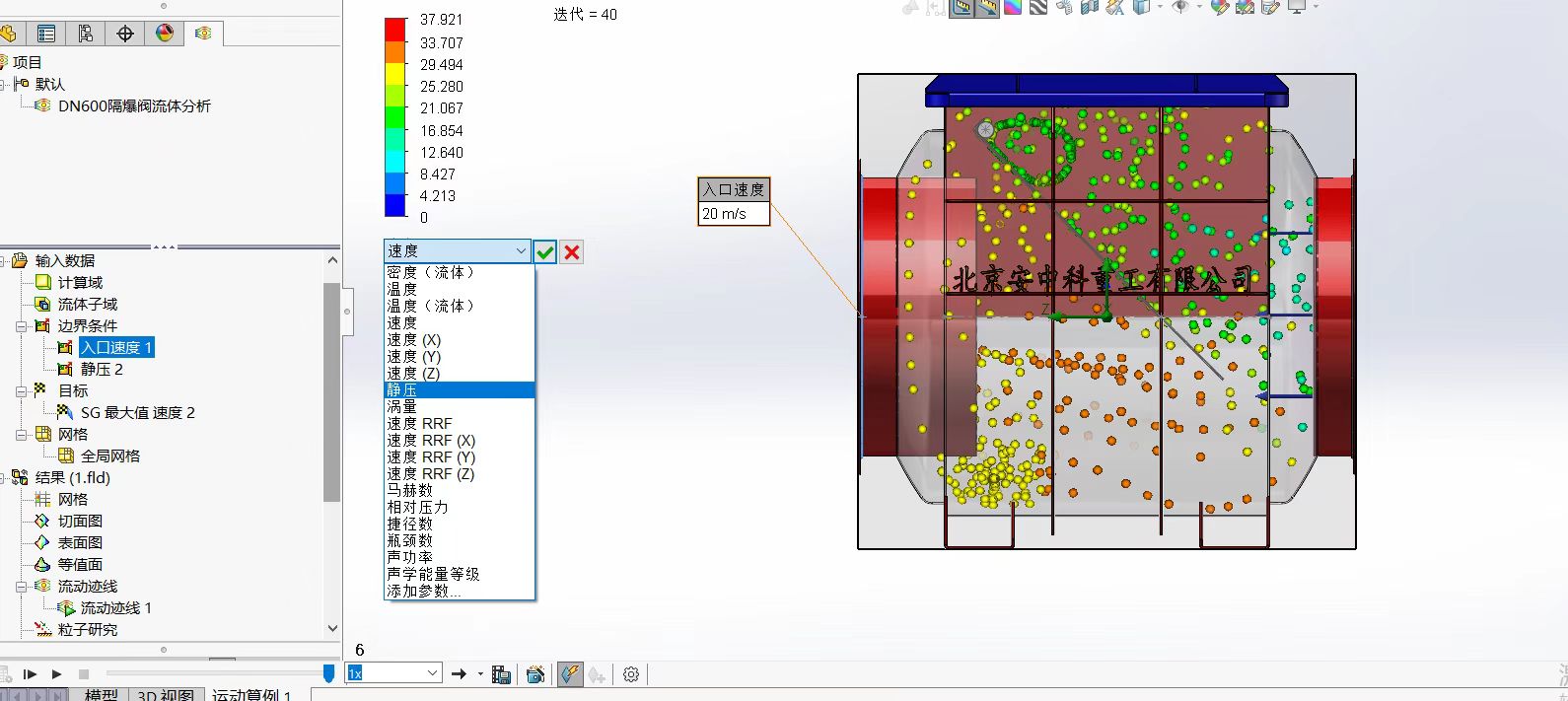Viewport: 1568px width, 701px height.
Task: Cancel parameter selection with red X
Action: click(571, 251)
